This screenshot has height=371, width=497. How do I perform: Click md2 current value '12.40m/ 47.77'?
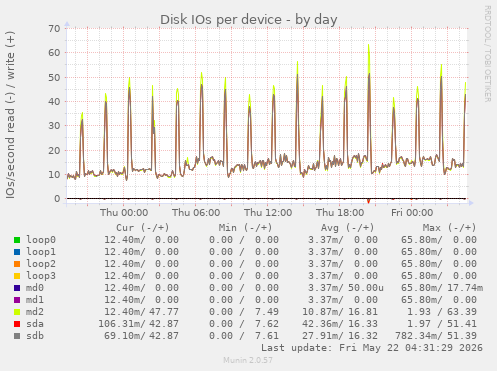pyautogui.click(x=141, y=312)
